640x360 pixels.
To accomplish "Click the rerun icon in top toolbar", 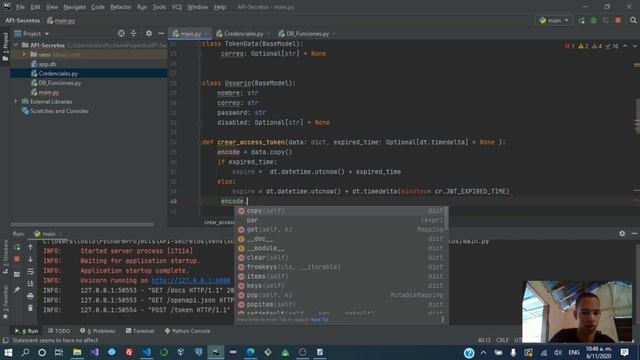I will click(x=581, y=20).
